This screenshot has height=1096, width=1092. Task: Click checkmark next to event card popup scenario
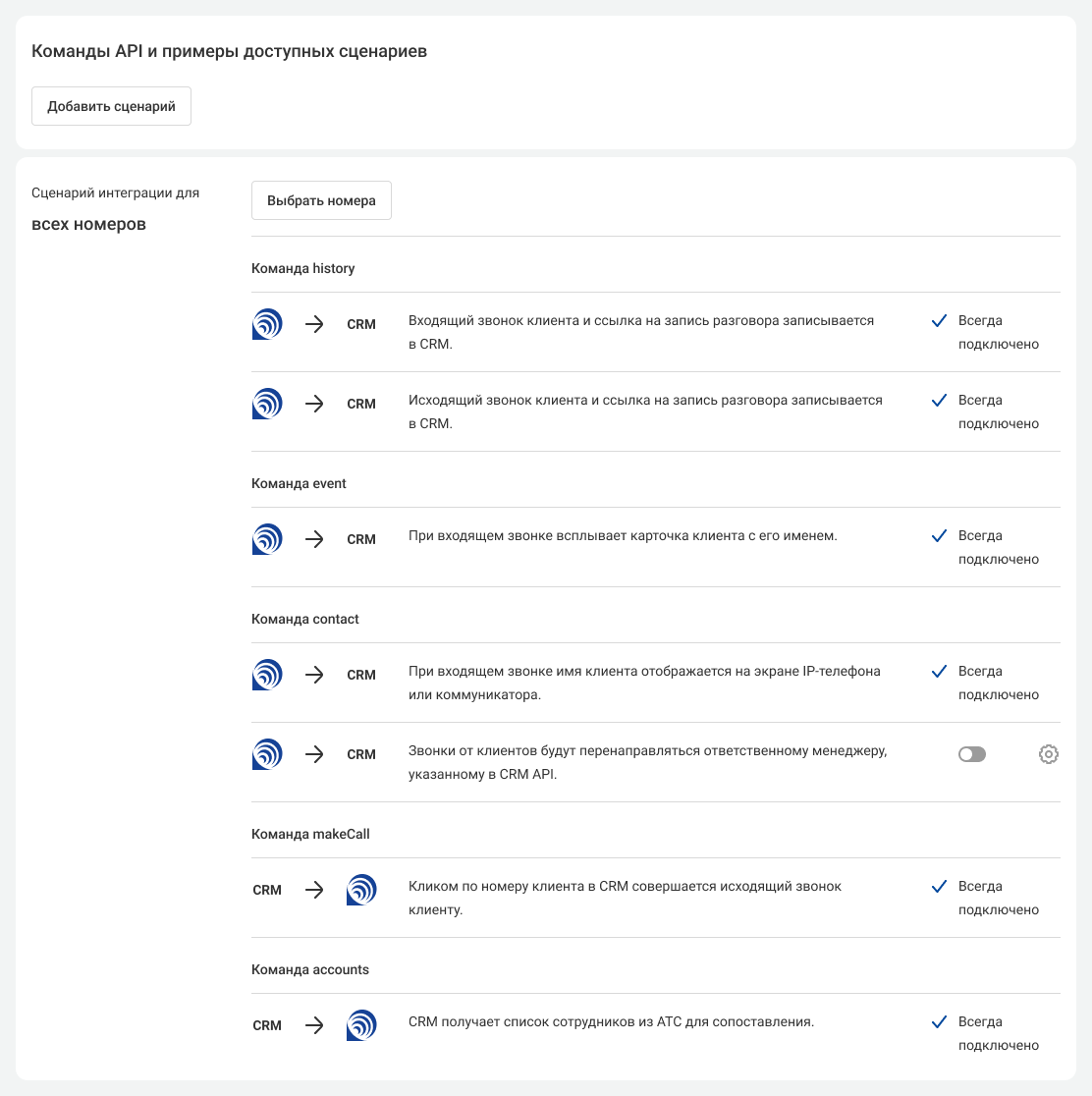pos(939,536)
